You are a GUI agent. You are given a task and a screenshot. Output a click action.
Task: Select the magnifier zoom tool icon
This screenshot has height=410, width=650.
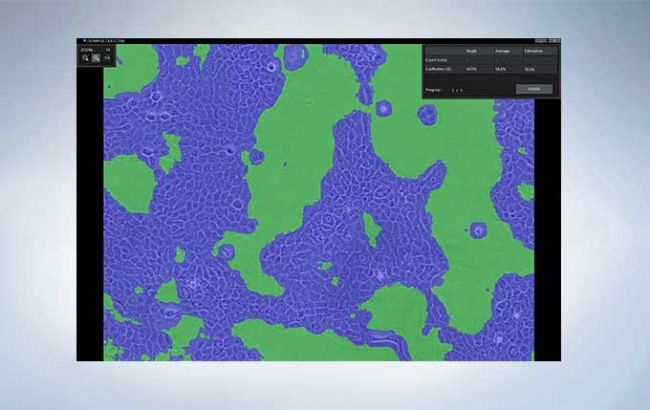pyautogui.click(x=85, y=58)
